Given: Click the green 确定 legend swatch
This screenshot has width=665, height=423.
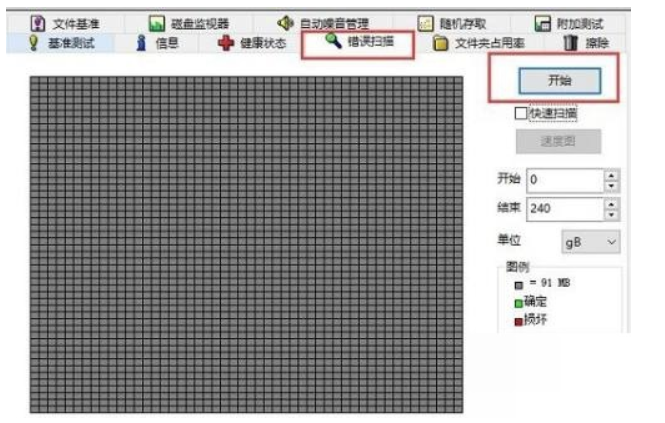Looking at the screenshot, I should pos(518,303).
